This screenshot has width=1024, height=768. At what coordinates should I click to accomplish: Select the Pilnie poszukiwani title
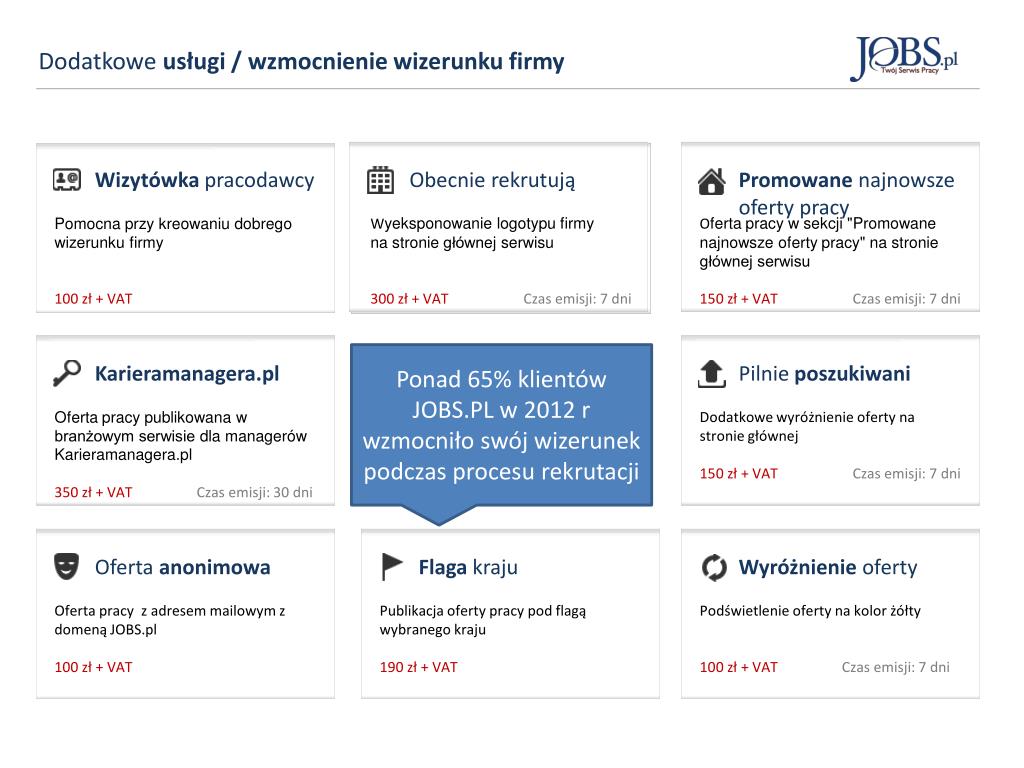(824, 374)
